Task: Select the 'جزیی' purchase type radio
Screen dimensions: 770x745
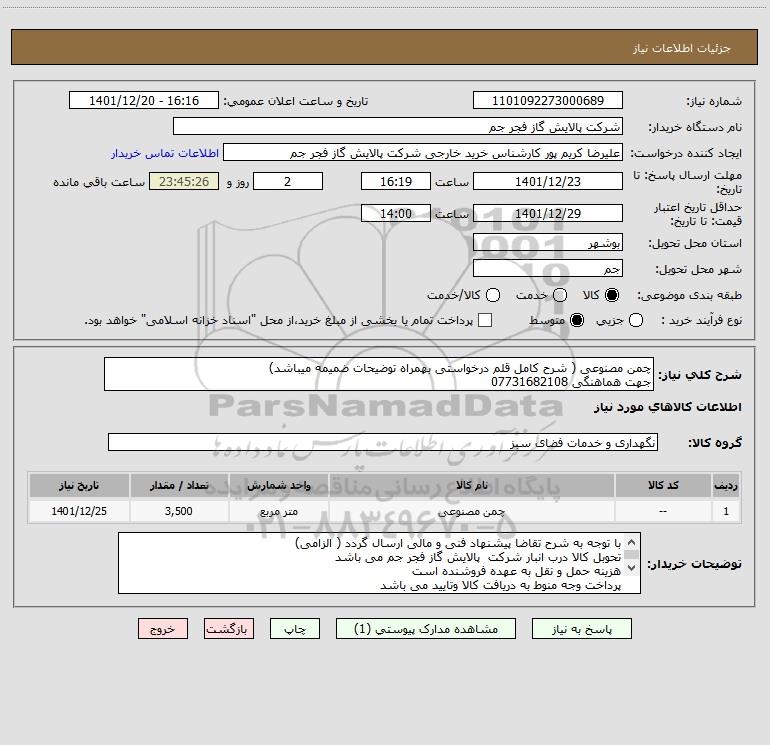Action: pos(636,320)
